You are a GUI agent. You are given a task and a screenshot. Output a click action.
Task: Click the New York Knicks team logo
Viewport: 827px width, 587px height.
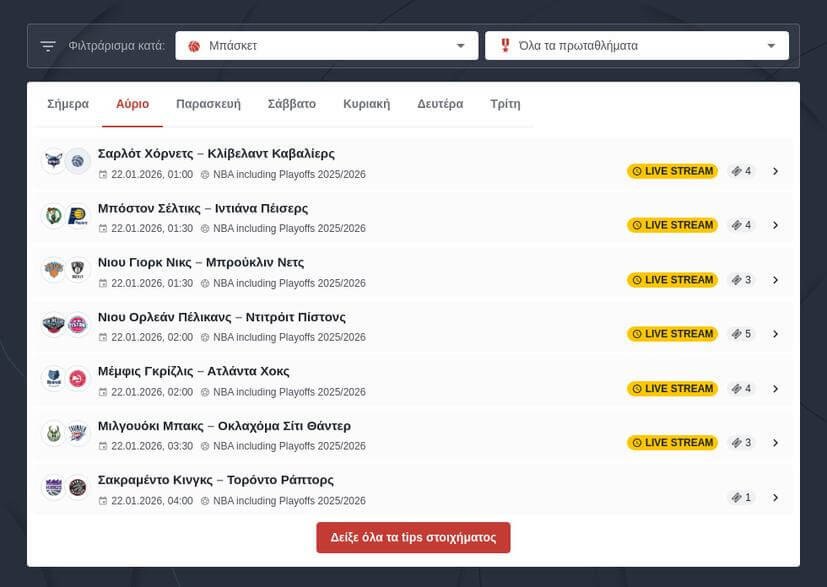(x=53, y=270)
